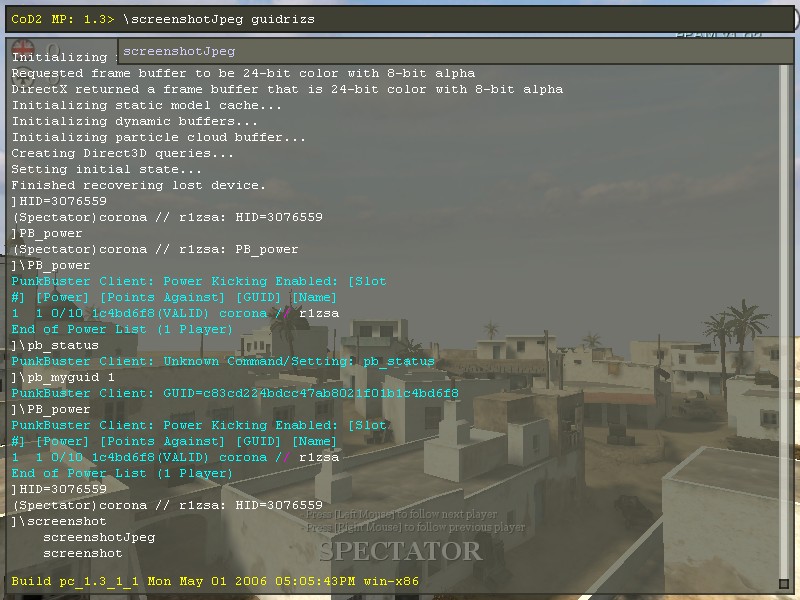Click the PunkBuster GUID output line
The height and width of the screenshot is (600, 800).
(235, 393)
